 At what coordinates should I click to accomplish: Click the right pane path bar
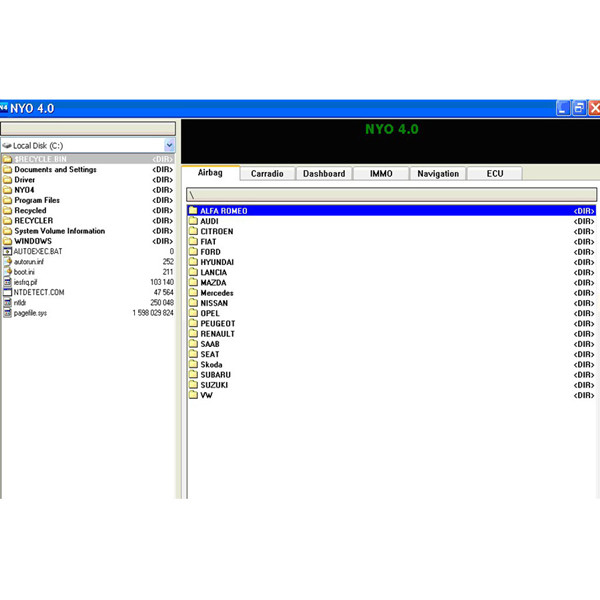coord(392,194)
